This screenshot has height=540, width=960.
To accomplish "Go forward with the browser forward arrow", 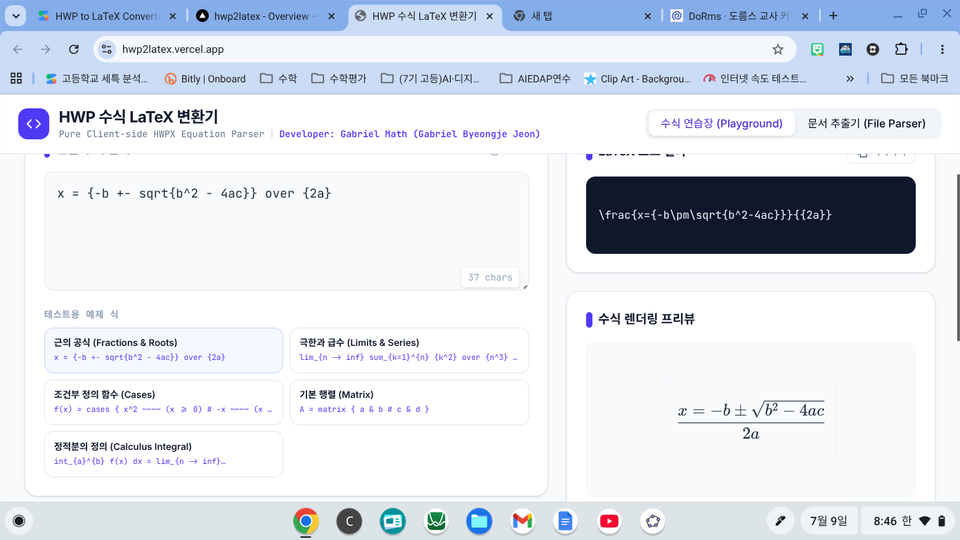I will click(x=45, y=49).
